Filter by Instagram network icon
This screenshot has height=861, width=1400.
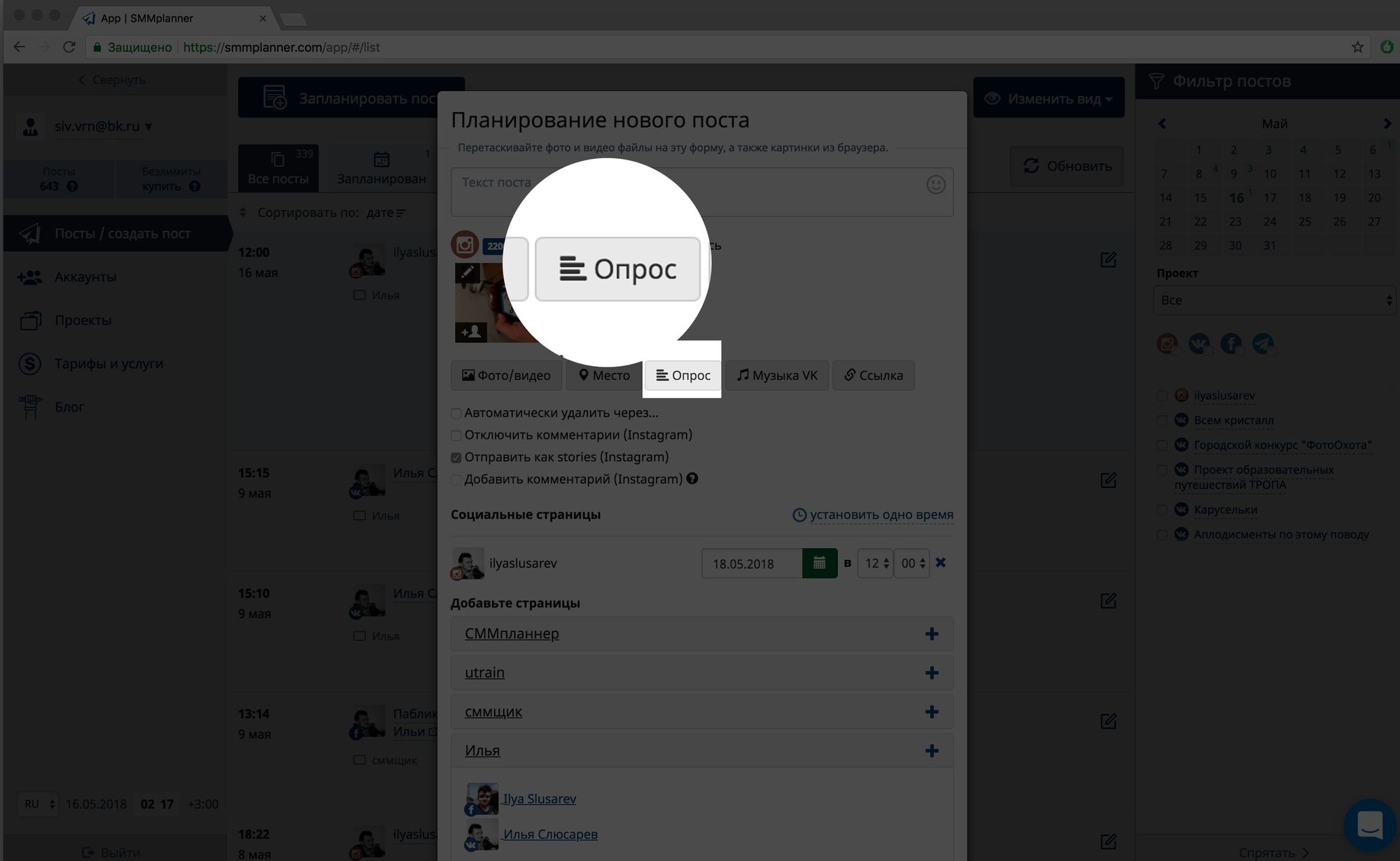point(1168,344)
